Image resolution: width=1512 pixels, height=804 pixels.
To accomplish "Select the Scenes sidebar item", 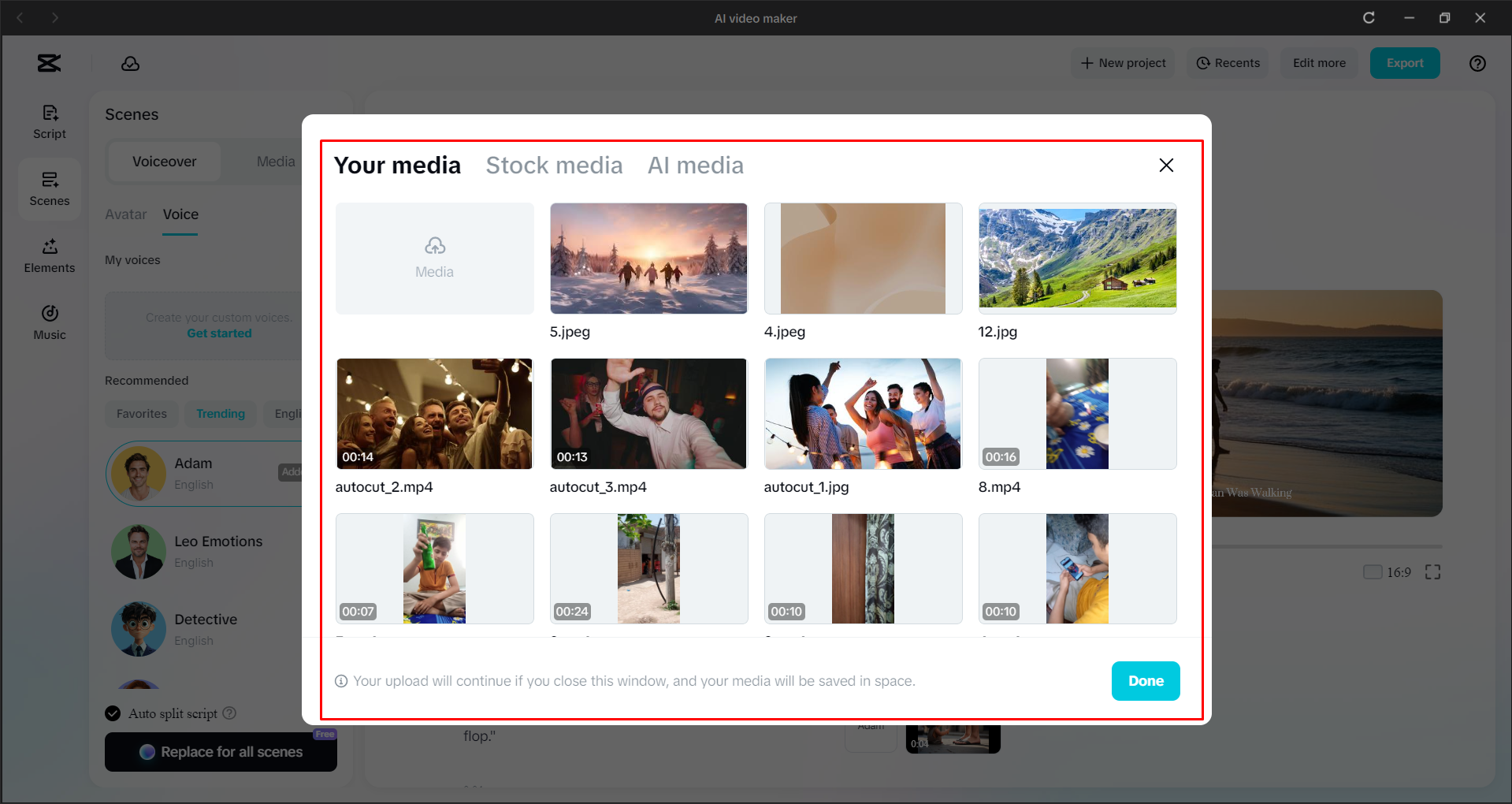I will [x=50, y=189].
